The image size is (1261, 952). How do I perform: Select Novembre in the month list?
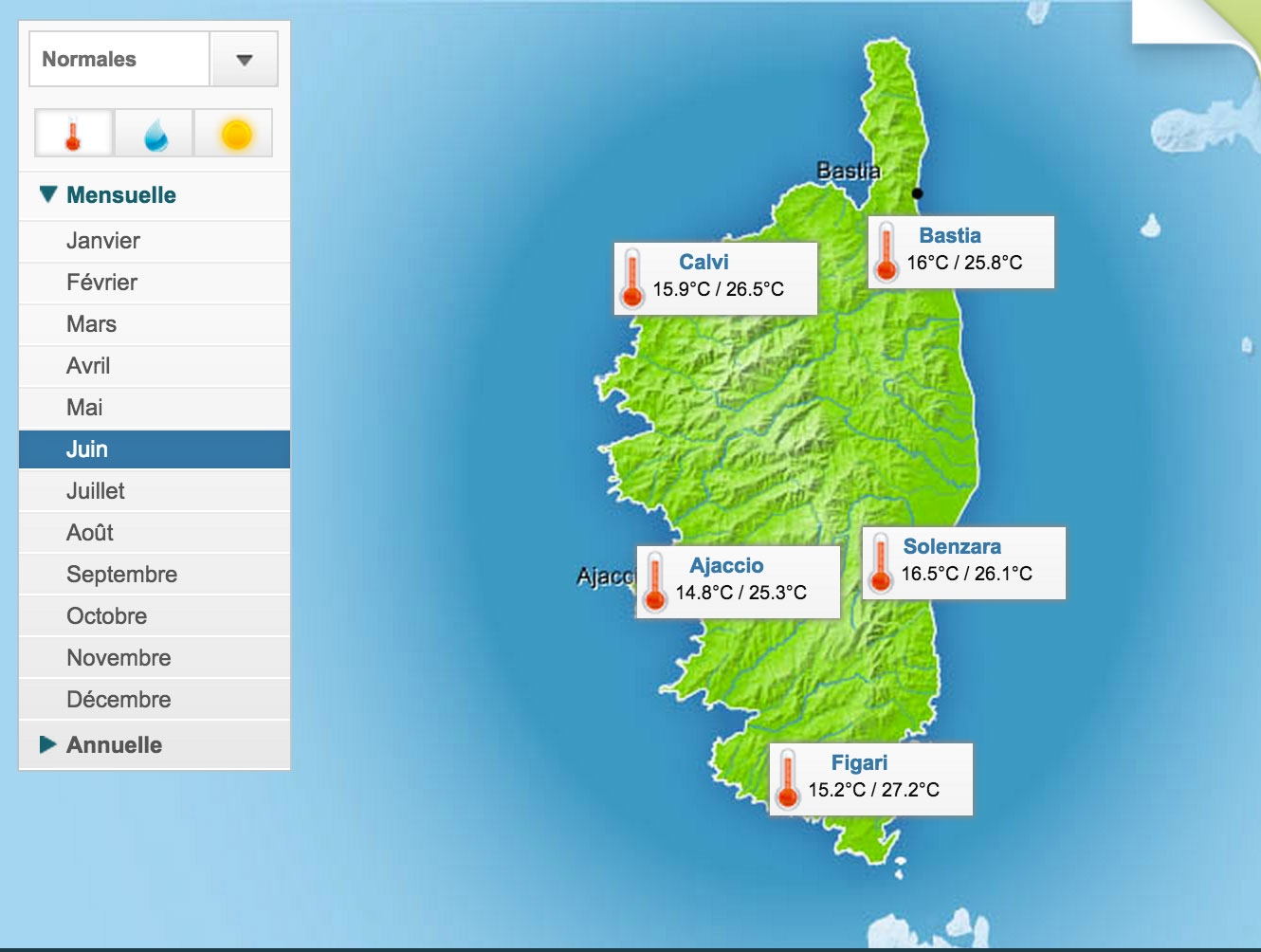click(x=155, y=658)
